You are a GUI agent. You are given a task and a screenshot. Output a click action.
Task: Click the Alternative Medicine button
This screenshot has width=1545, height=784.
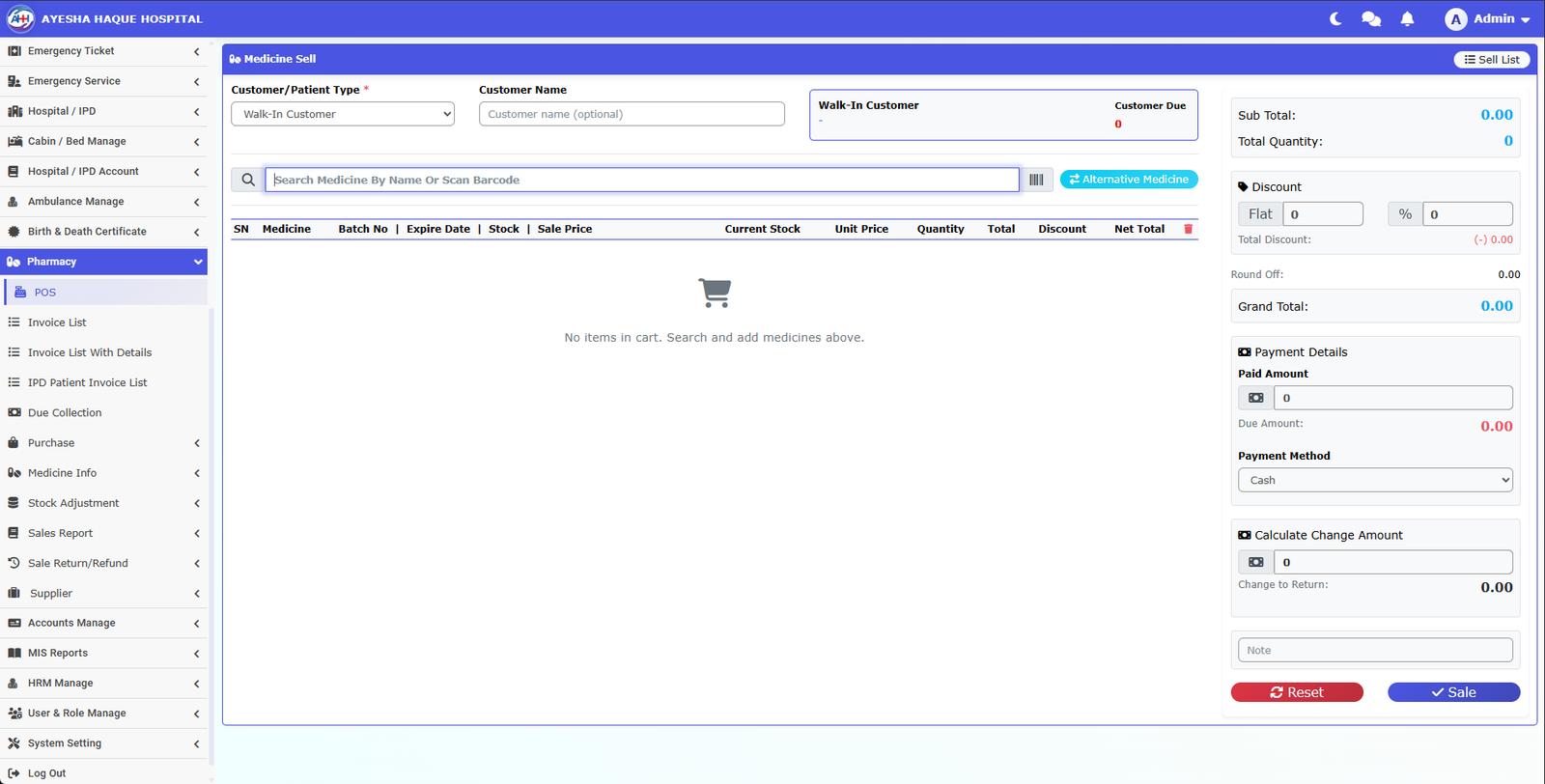coord(1129,180)
